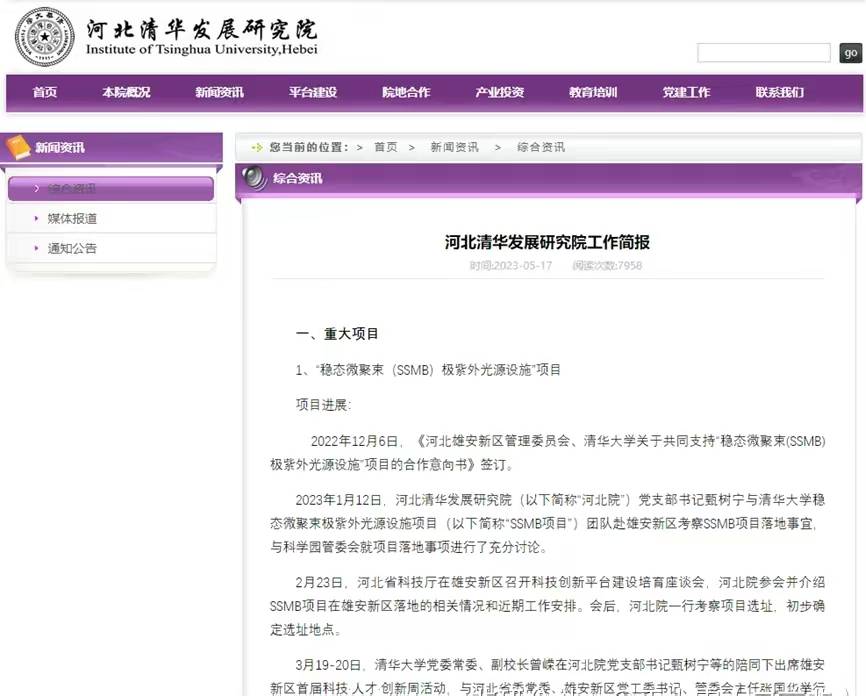Type in the search input field
The image size is (866, 696).
click(763, 53)
